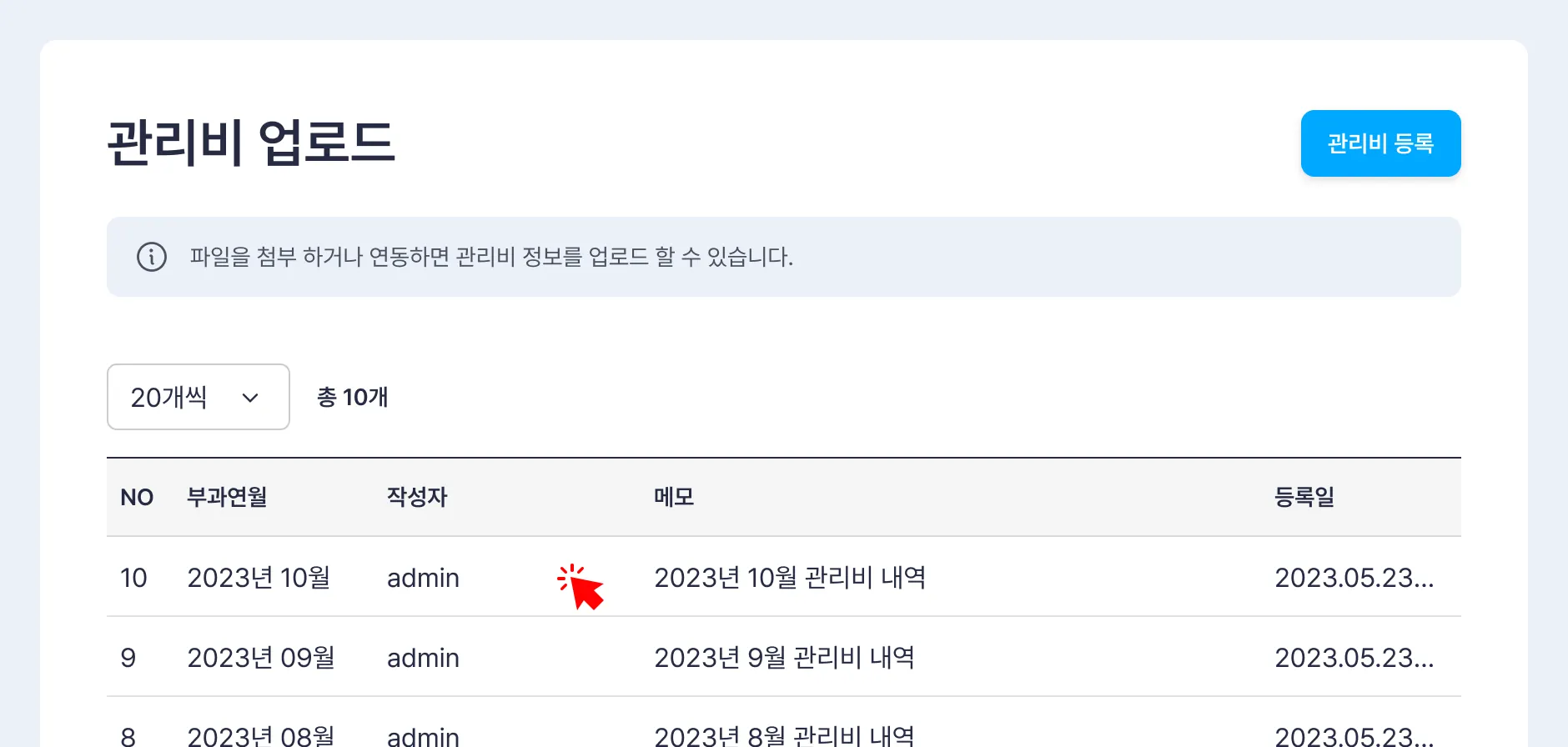Screen dimensions: 1568x747
Task: Click the info circle icon in notice banner
Action: click(152, 257)
